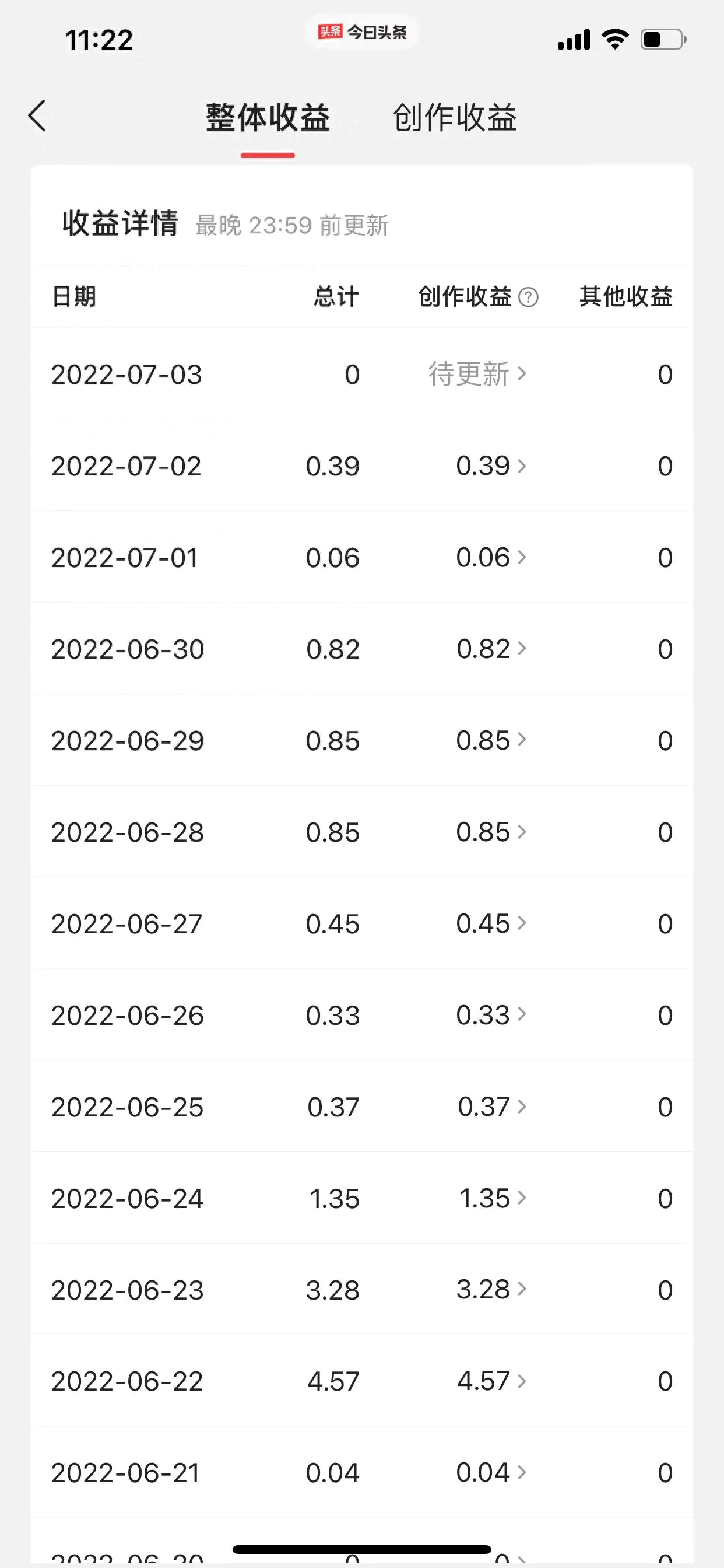This screenshot has width=724, height=1568.
Task: Tap the 今日头条 pill in the status bar
Action: 362,32
